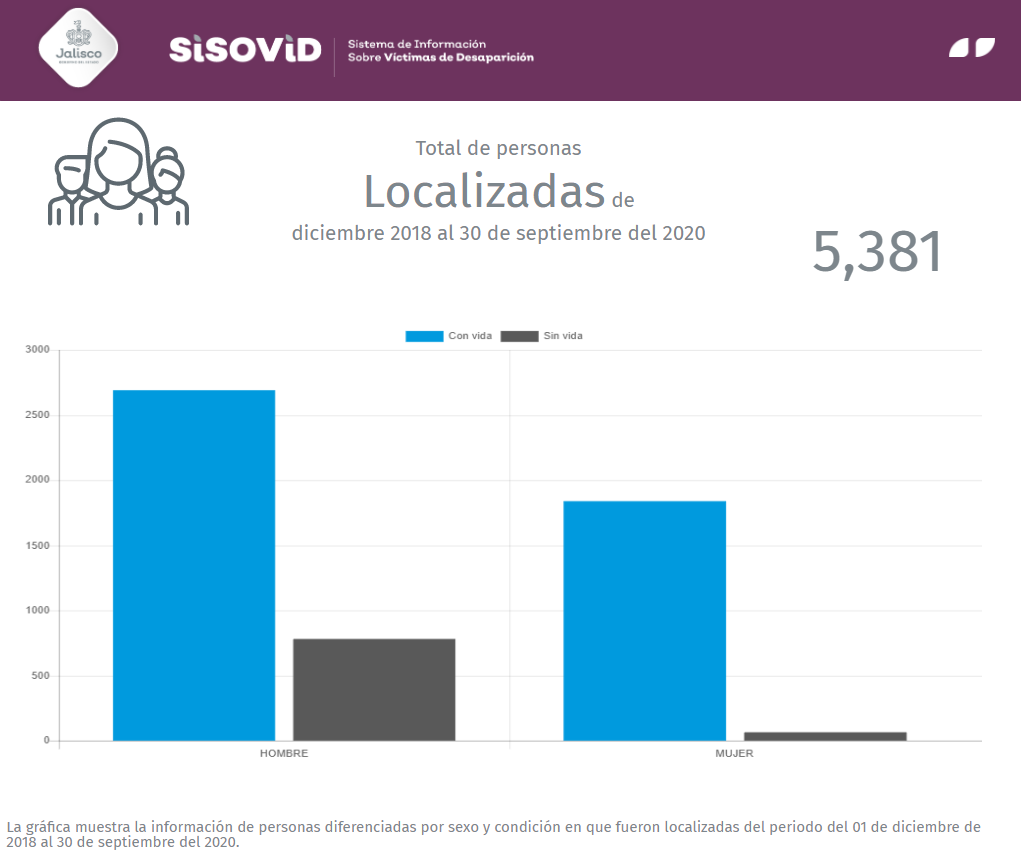Click the 'Localizadas' heading
This screenshot has height=863, width=1021.
point(484,191)
